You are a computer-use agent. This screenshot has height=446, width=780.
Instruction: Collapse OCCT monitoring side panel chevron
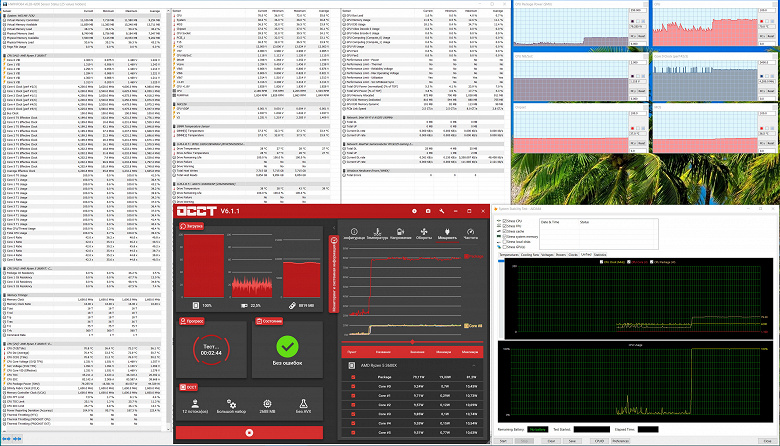click(x=334, y=228)
